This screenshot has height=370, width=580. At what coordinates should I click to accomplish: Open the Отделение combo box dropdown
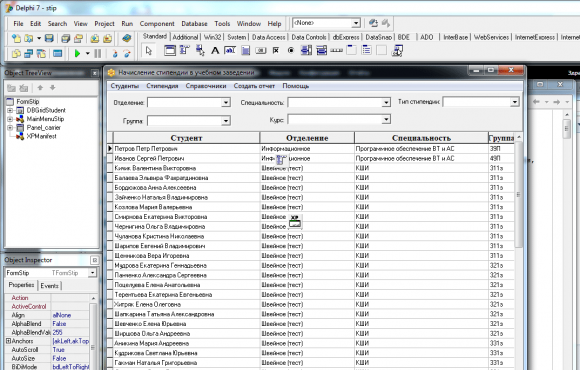226,102
